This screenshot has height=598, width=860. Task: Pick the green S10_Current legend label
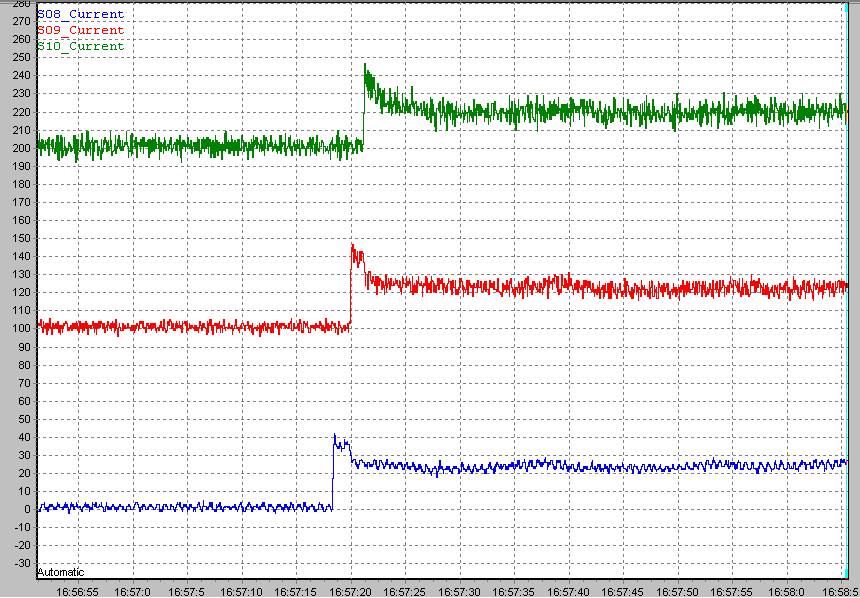[80, 46]
